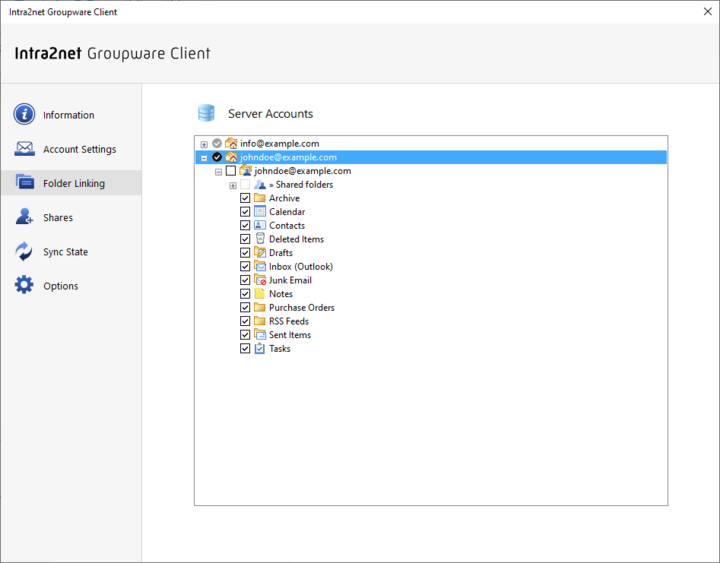Uncheck the Archive folder checkbox
720x563 pixels.
tap(245, 198)
